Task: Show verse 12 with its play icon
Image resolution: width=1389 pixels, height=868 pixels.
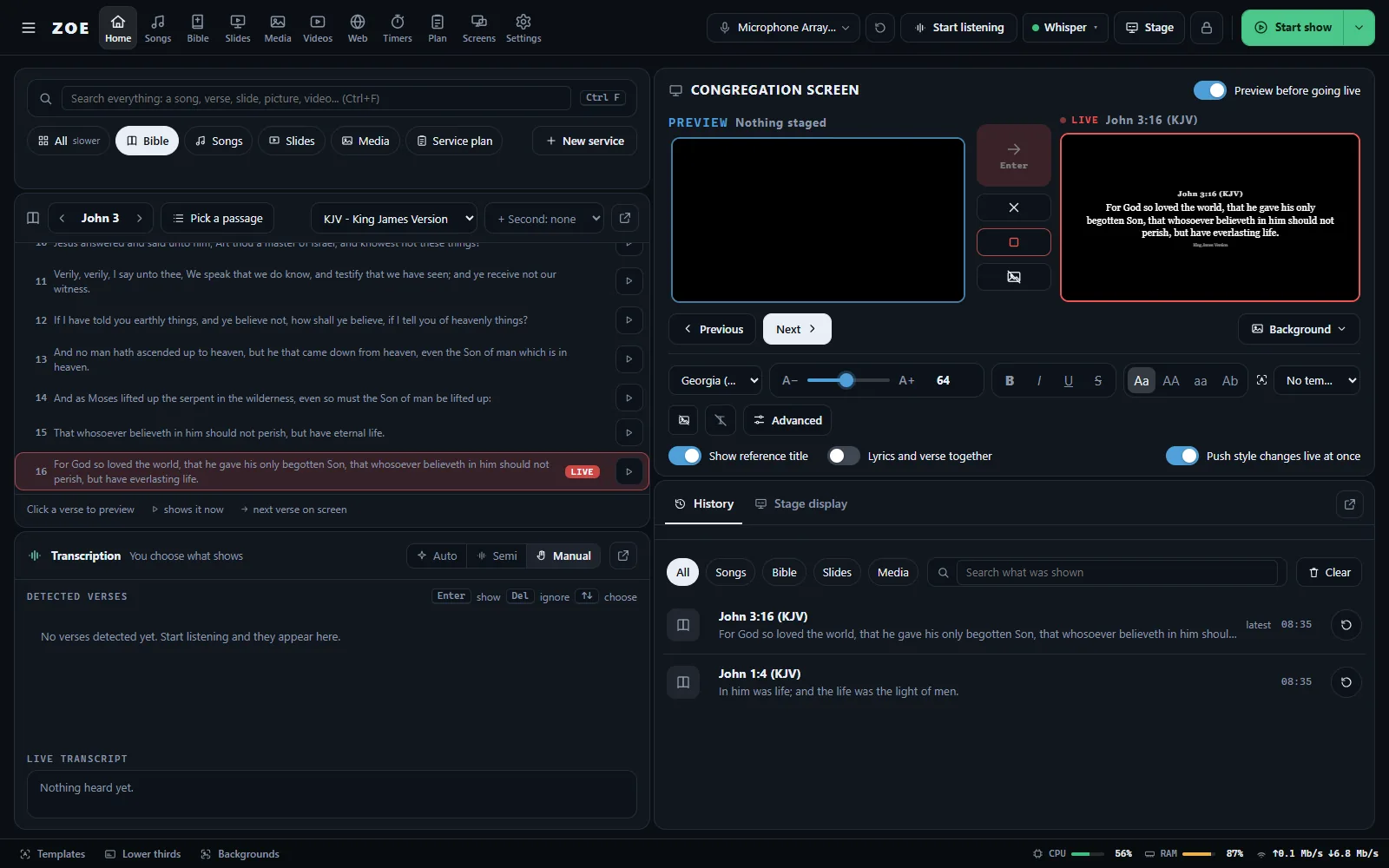Action: pyautogui.click(x=629, y=320)
